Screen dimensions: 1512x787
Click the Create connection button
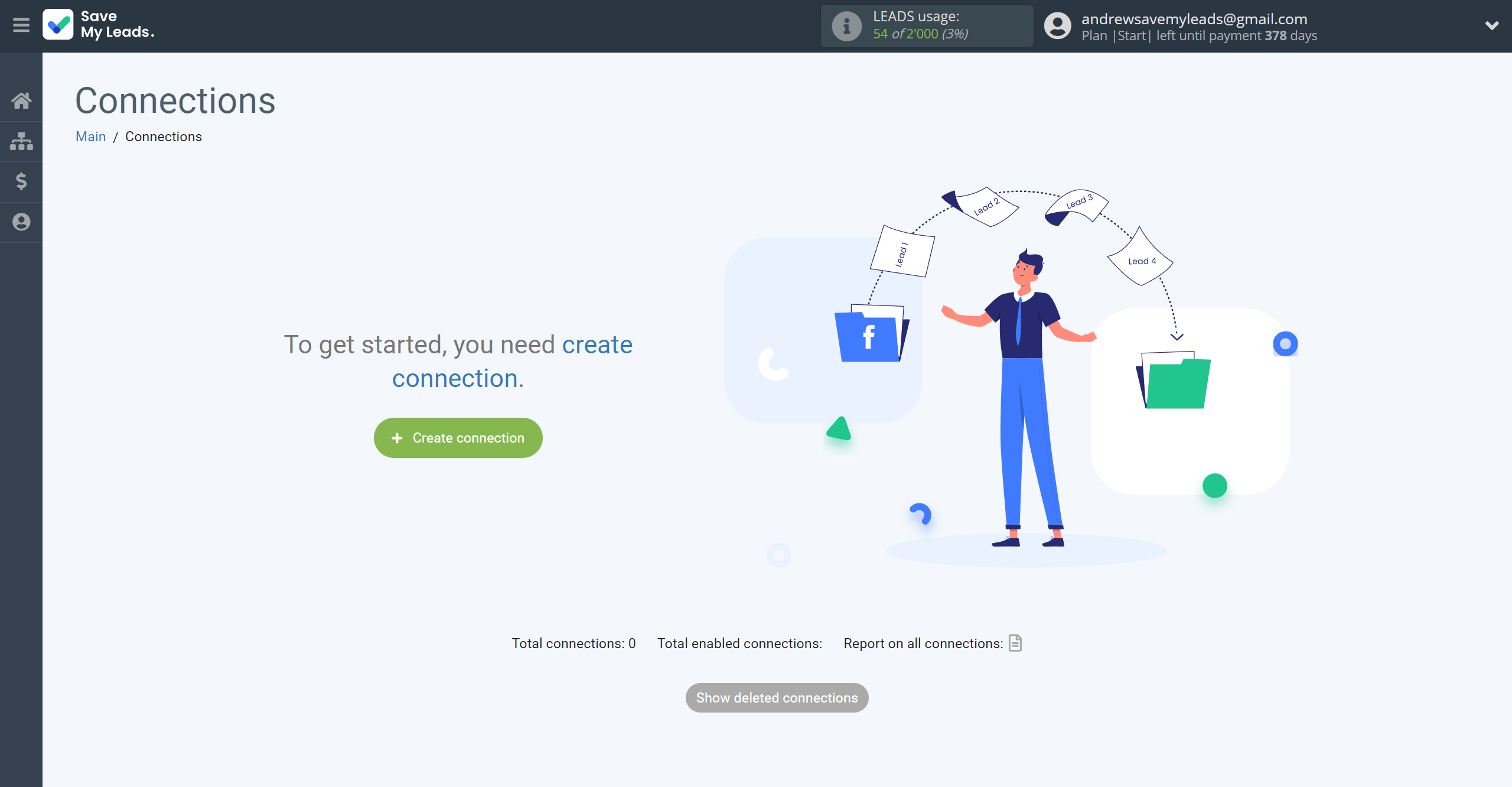click(x=458, y=438)
